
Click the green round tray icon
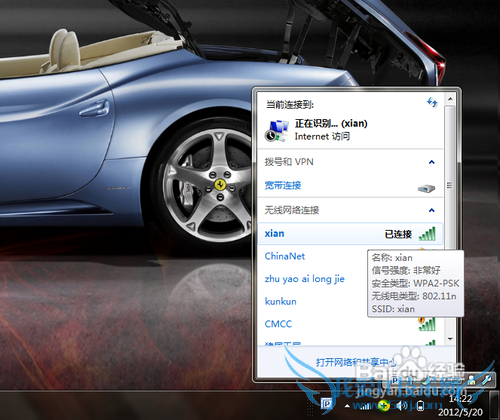click(x=384, y=406)
